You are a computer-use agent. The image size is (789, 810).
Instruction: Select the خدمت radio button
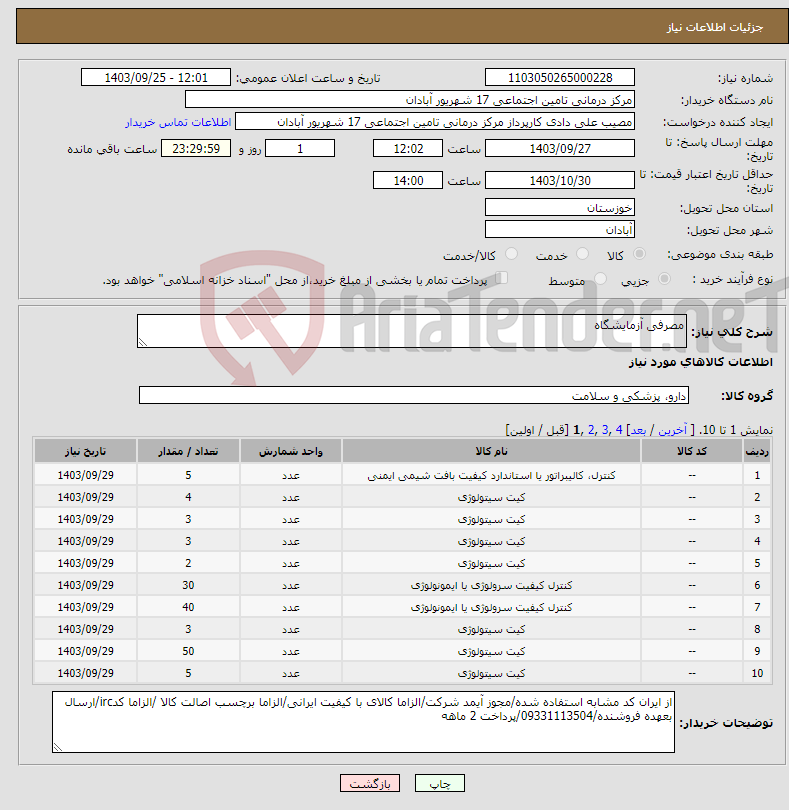[582, 254]
